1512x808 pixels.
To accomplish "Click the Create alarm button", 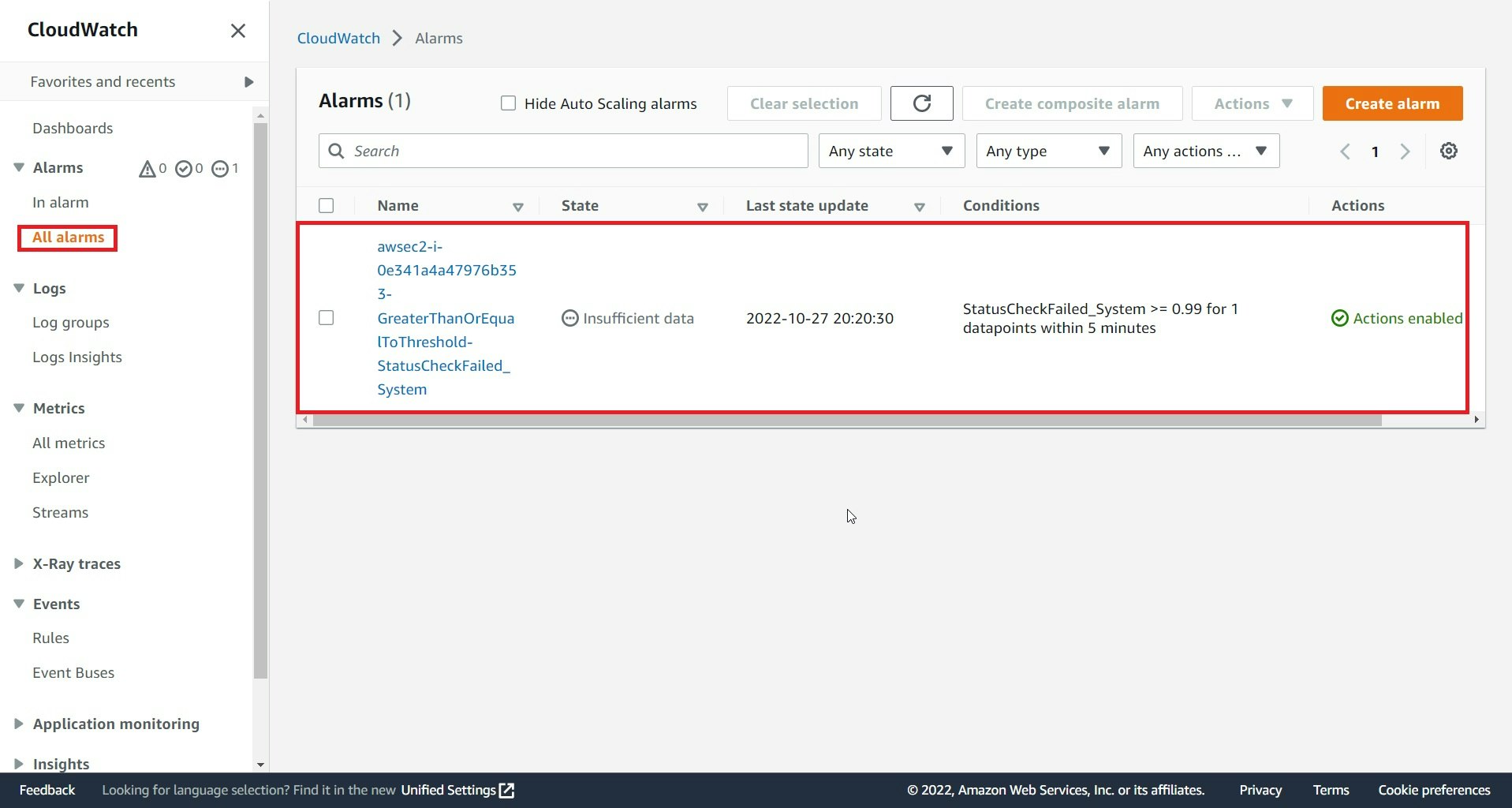I will pyautogui.click(x=1391, y=103).
